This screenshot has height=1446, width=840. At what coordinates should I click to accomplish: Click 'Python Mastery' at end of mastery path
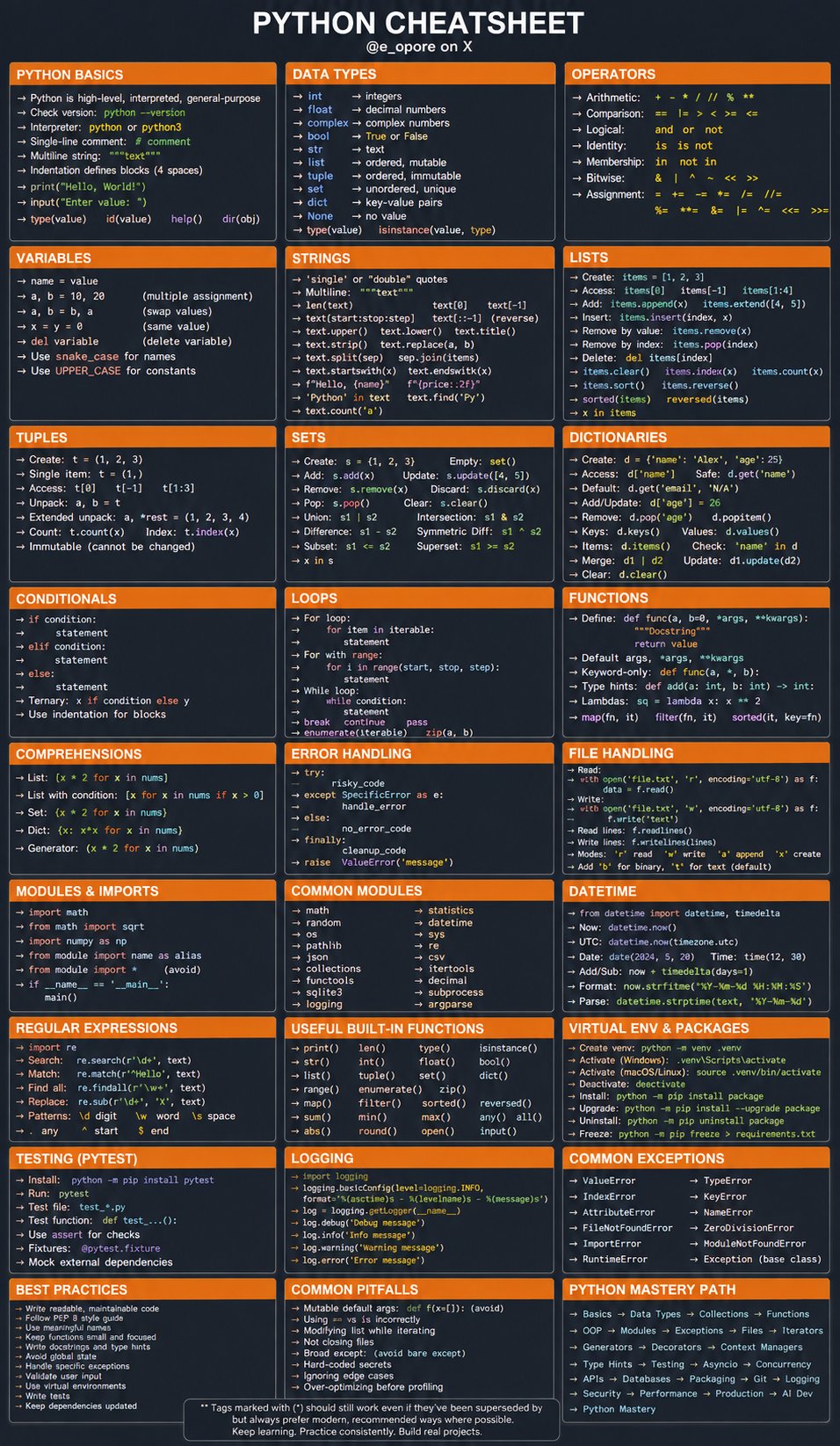tap(619, 1409)
